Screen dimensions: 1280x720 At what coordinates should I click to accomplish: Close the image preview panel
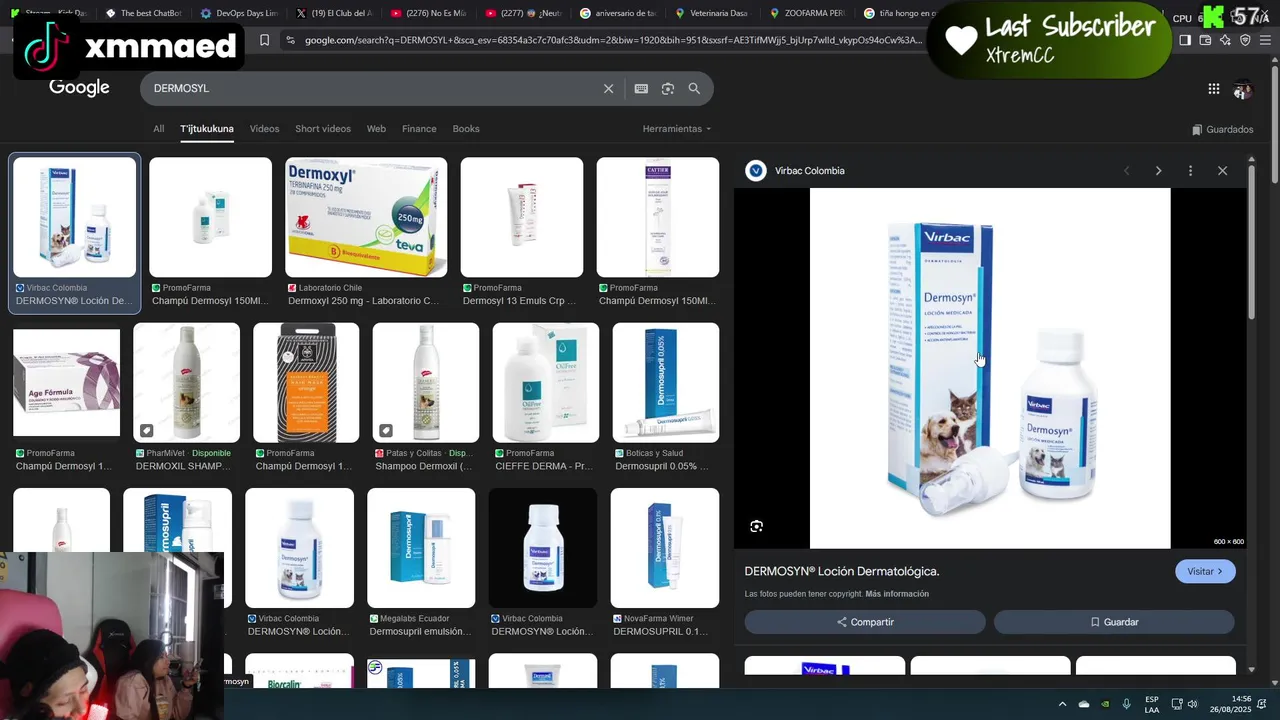1222,171
